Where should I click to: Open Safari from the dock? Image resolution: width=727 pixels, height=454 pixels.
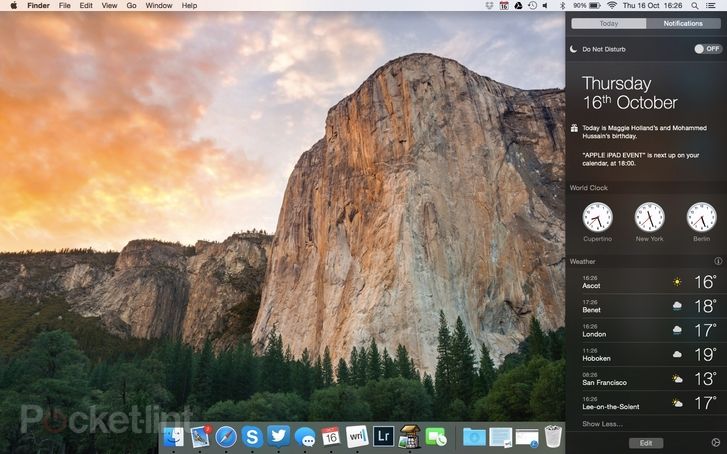(227, 436)
